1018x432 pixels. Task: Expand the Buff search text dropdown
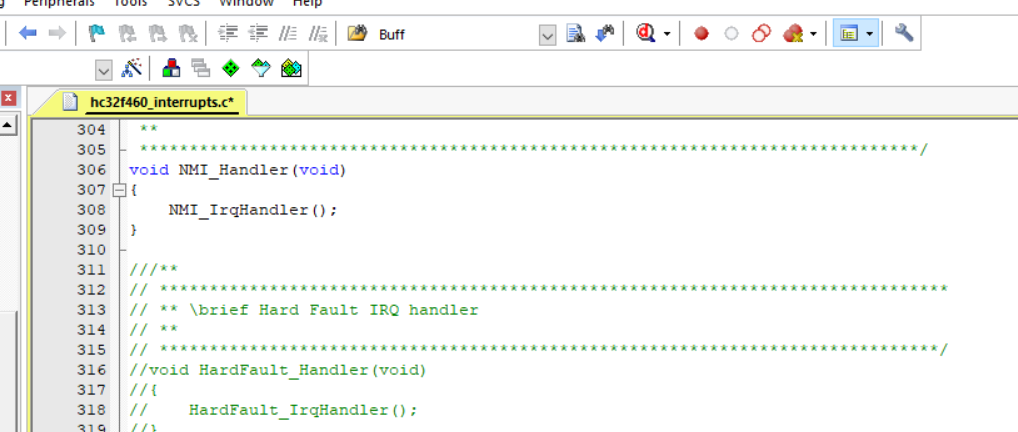(547, 34)
